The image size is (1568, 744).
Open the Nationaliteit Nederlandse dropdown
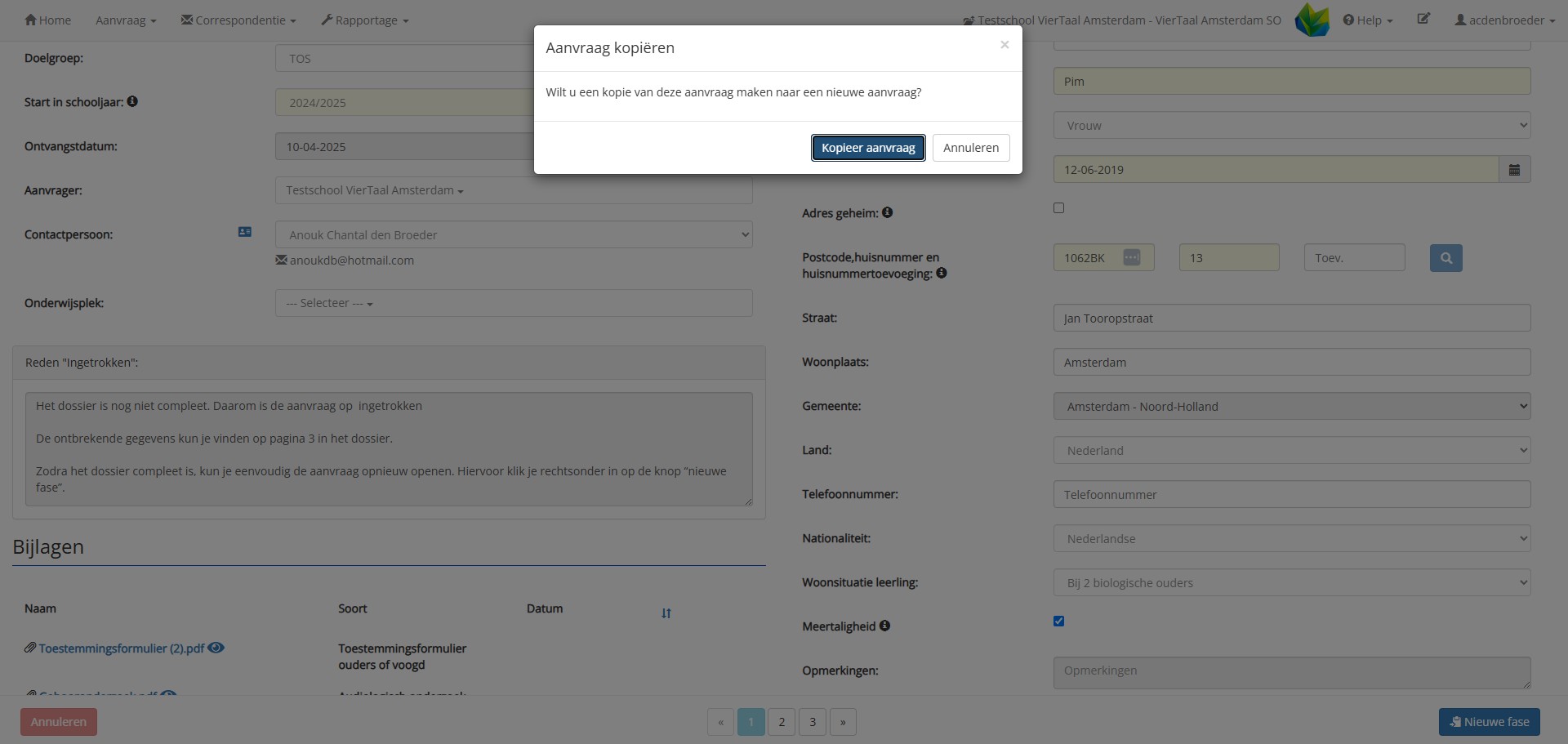point(1292,539)
